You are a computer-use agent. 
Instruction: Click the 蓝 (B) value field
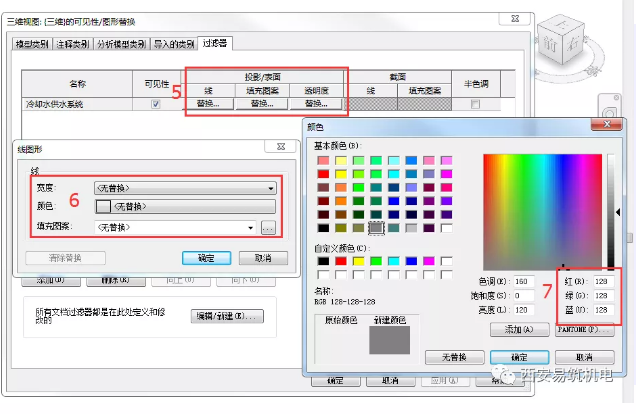[604, 310]
